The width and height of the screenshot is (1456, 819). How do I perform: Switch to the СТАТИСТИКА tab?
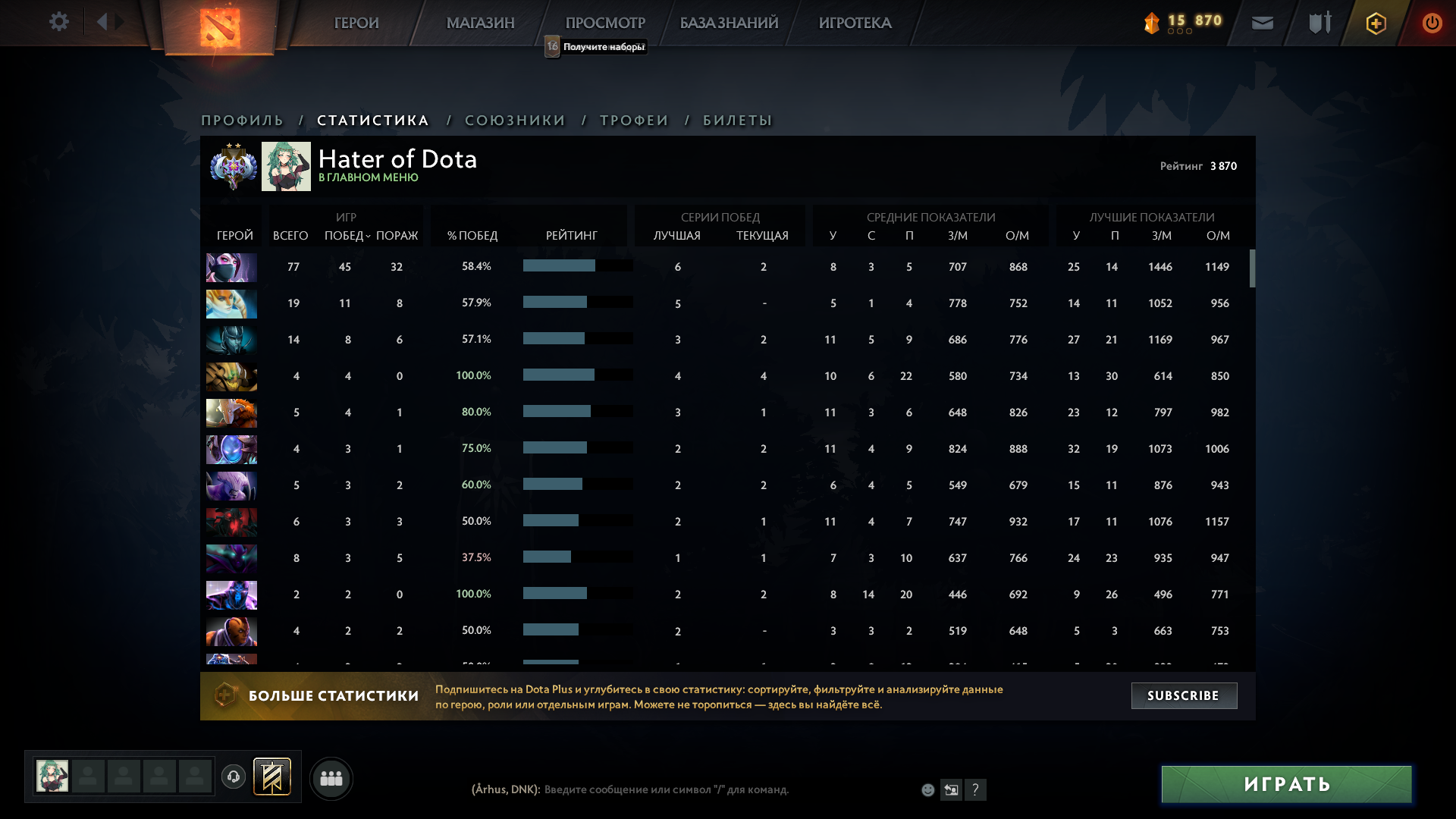coord(373,121)
